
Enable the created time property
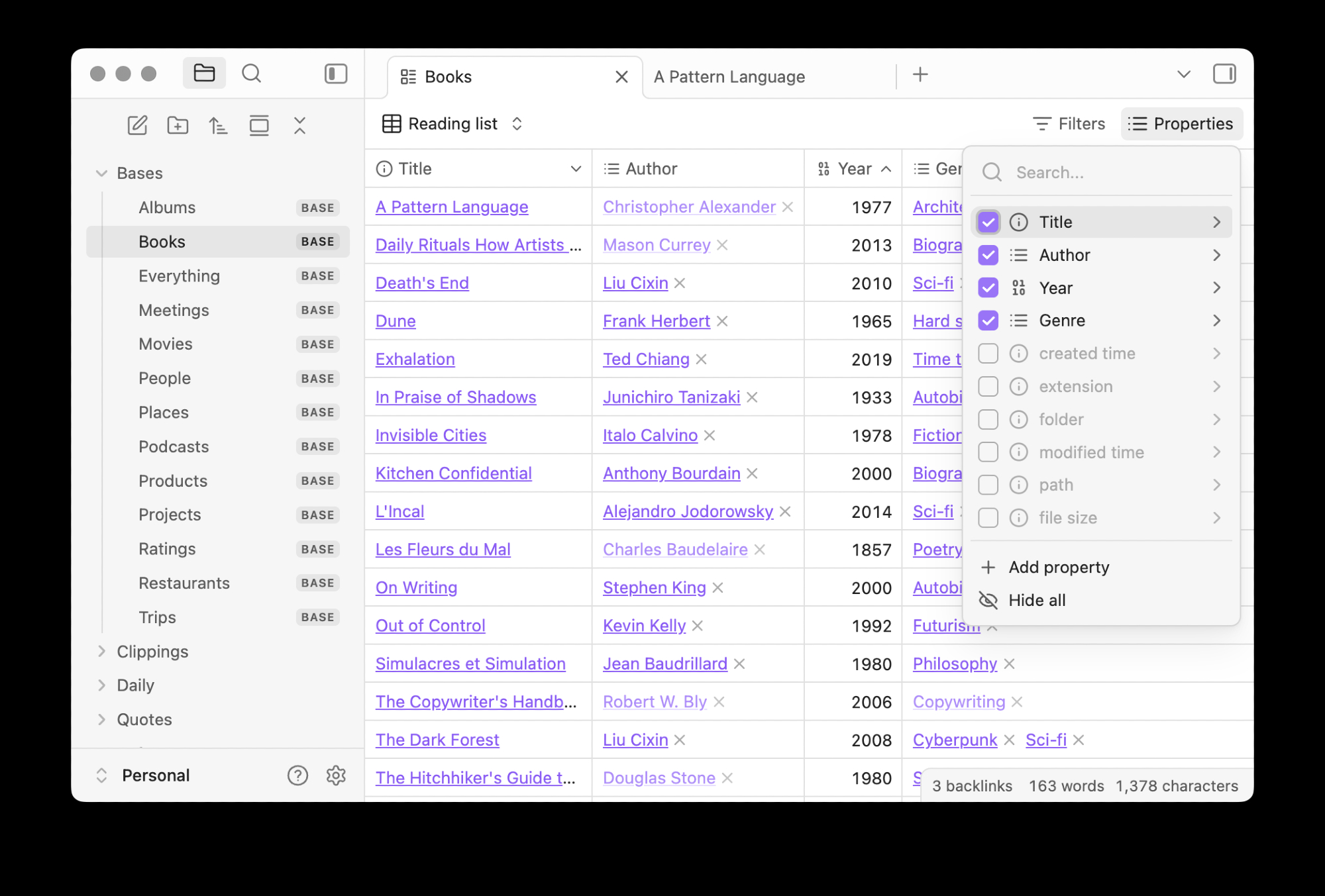pyautogui.click(x=988, y=354)
